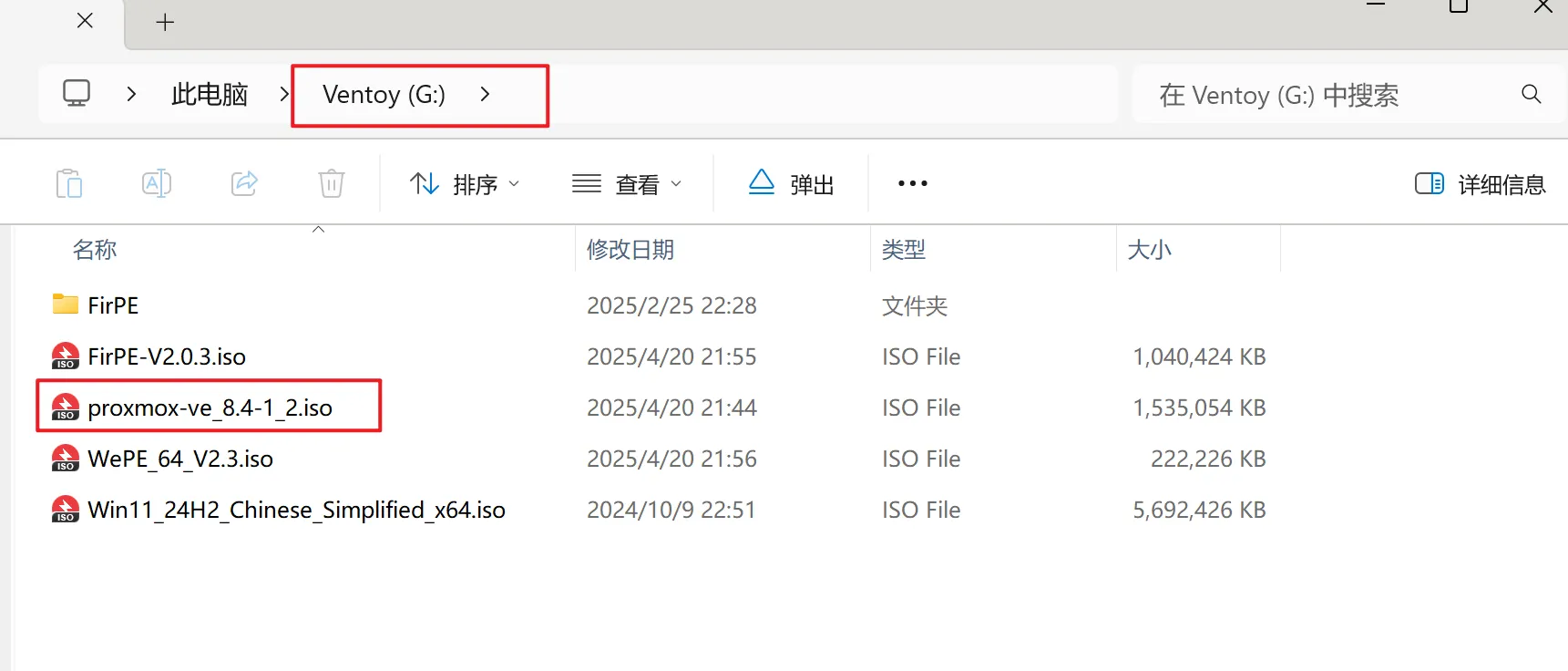Sort by 修改日期 column header
This screenshot has height=671, width=1568.
[630, 250]
